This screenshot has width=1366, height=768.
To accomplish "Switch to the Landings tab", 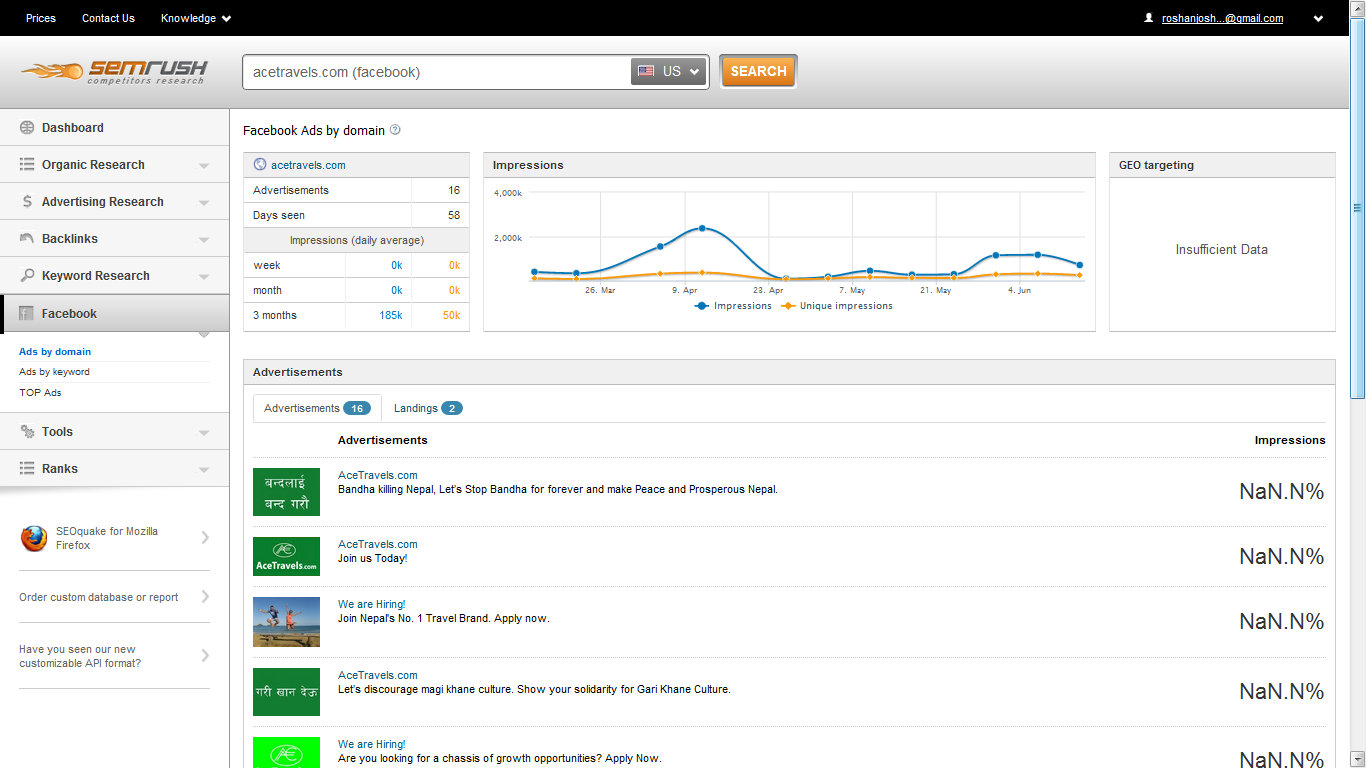I will click(x=428, y=408).
